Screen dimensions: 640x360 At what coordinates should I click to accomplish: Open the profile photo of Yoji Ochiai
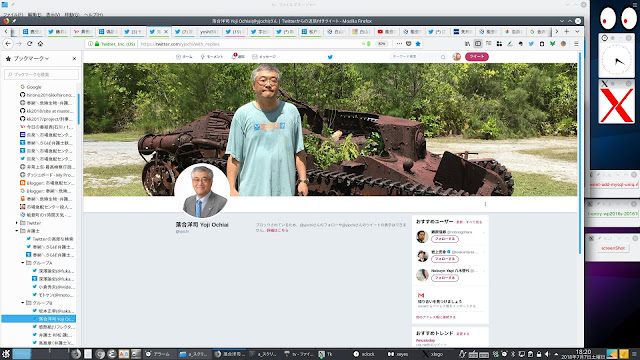[202, 191]
